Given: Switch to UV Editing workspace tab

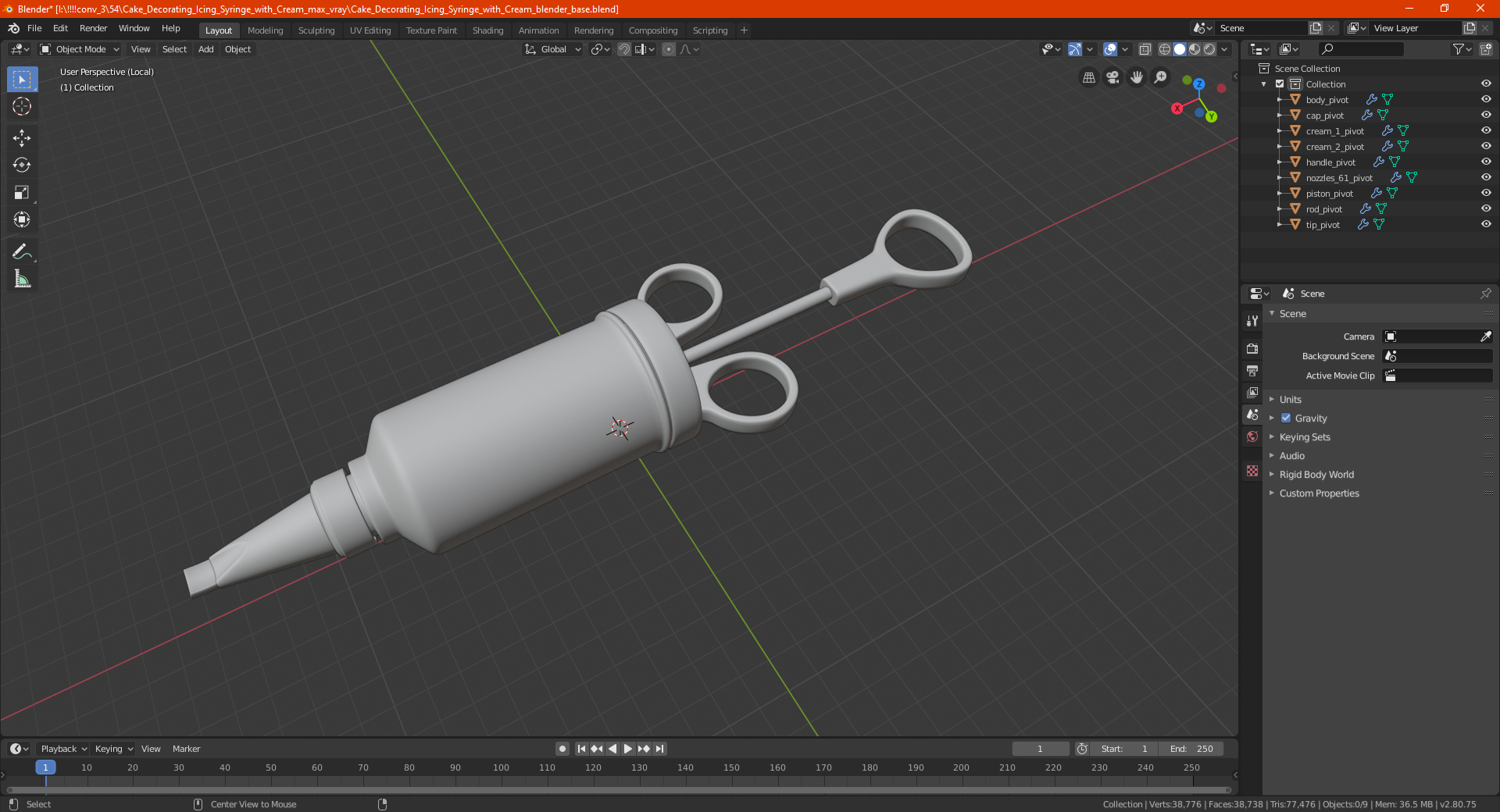Looking at the screenshot, I should pos(370,30).
